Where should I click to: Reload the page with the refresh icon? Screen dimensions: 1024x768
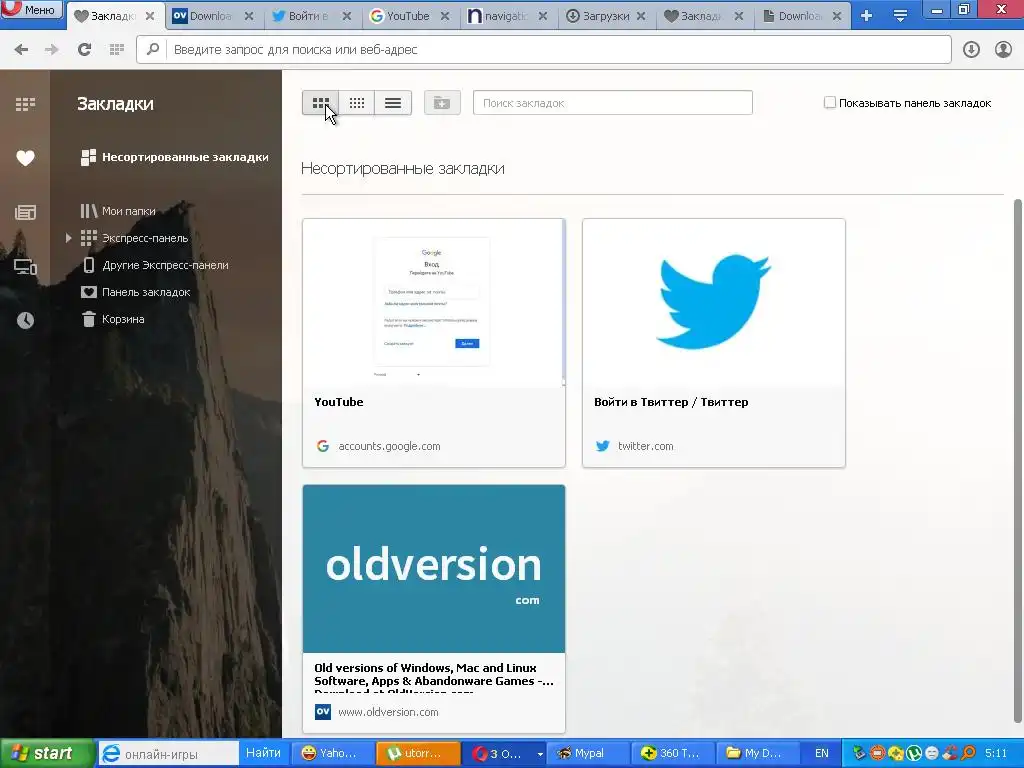pos(84,50)
